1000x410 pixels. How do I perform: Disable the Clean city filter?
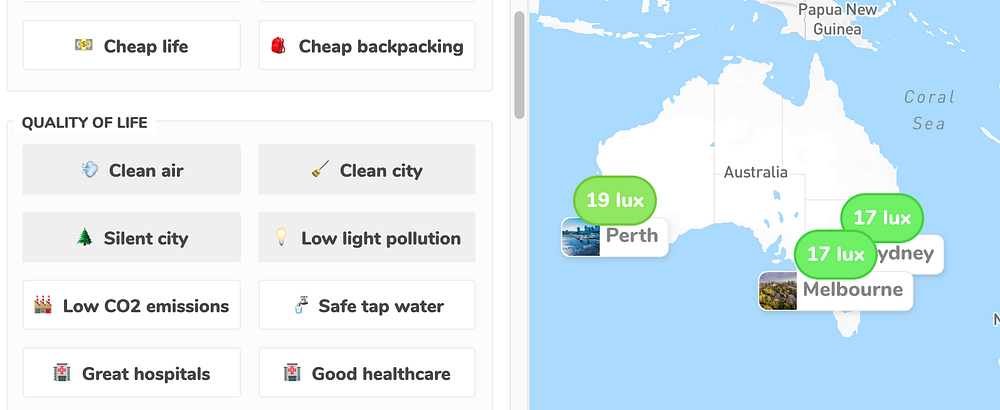click(x=367, y=170)
